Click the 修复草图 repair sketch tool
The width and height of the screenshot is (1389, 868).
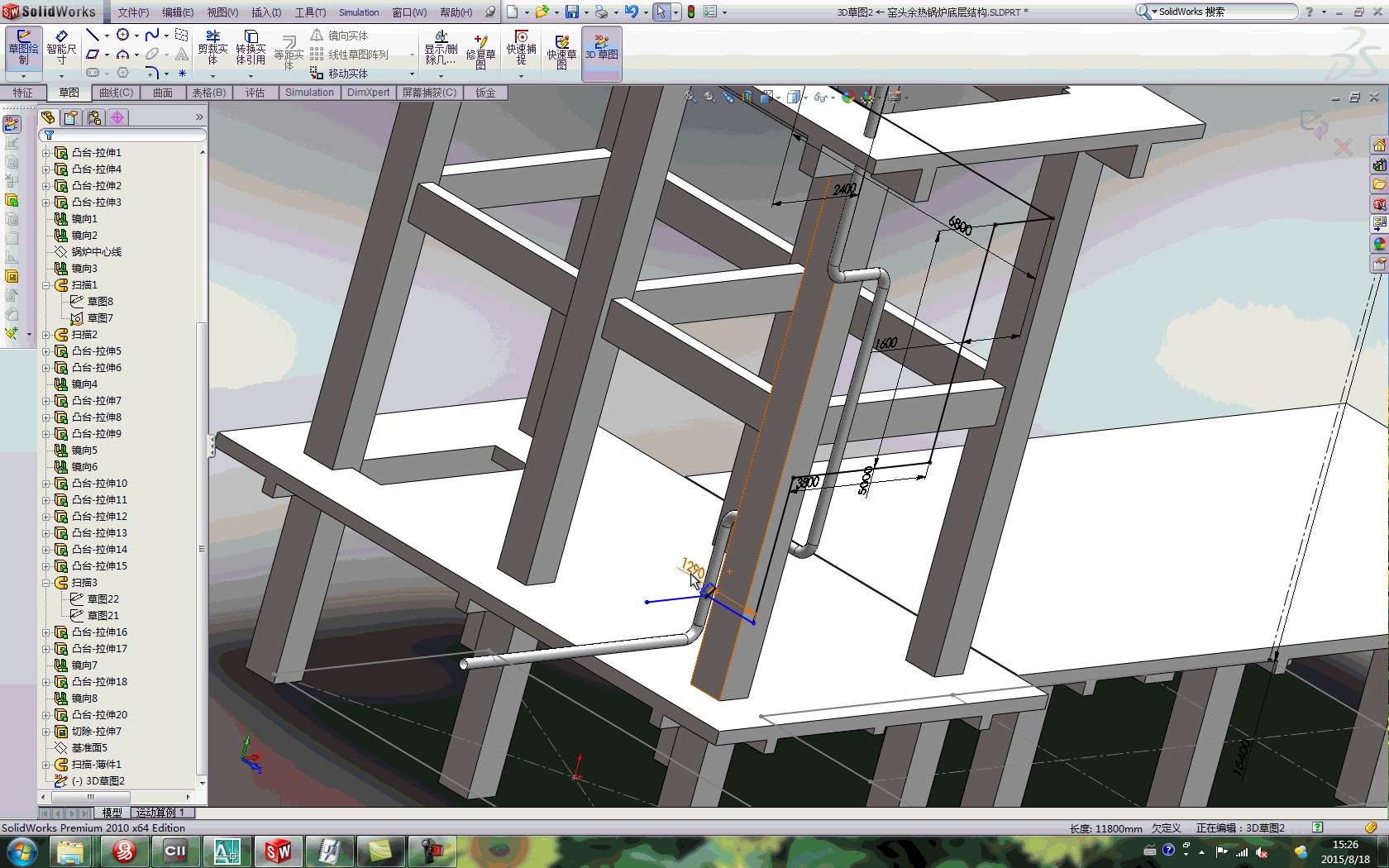click(x=480, y=51)
